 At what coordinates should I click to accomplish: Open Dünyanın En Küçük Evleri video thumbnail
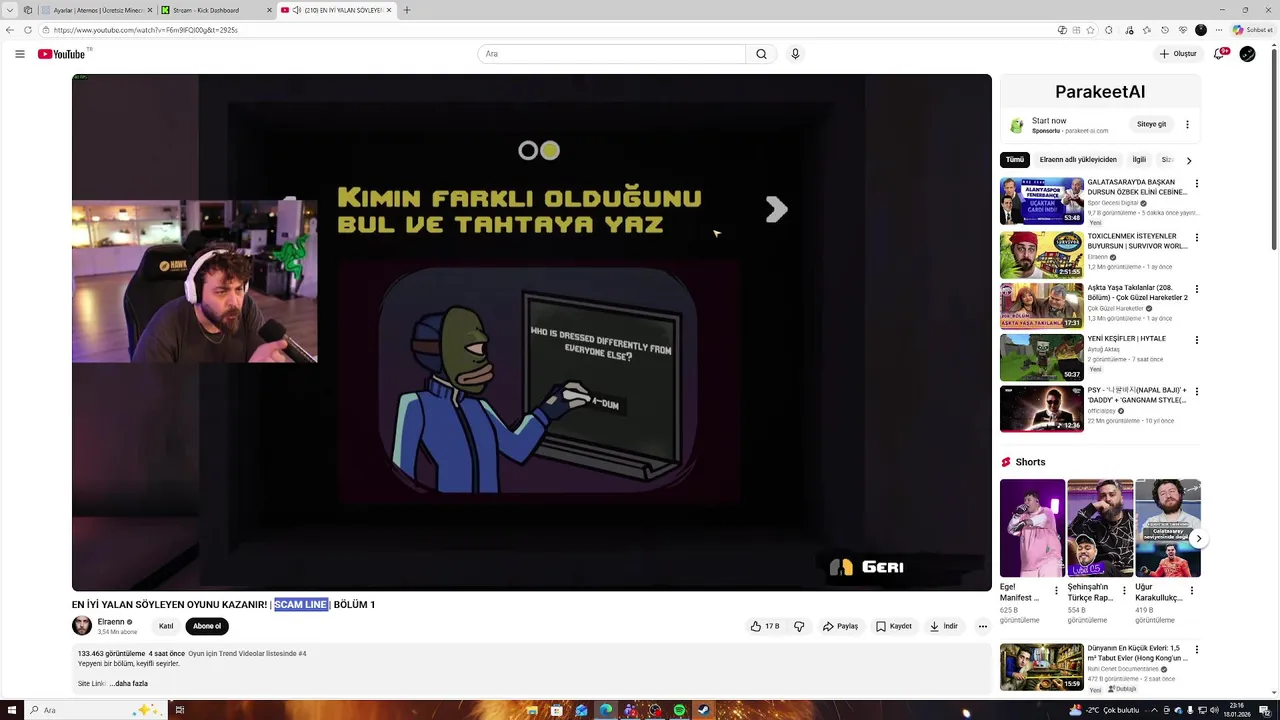click(x=1042, y=667)
